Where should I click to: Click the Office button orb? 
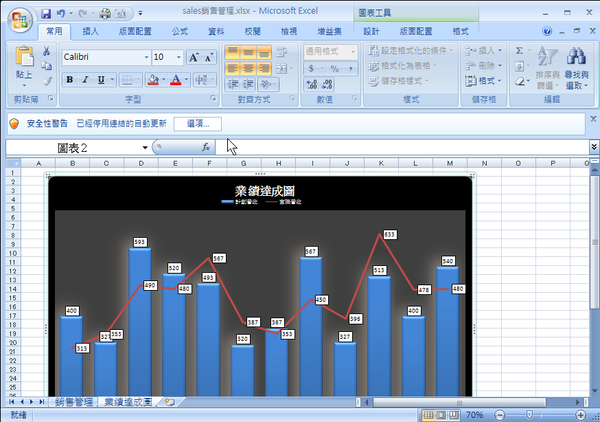click(20, 20)
